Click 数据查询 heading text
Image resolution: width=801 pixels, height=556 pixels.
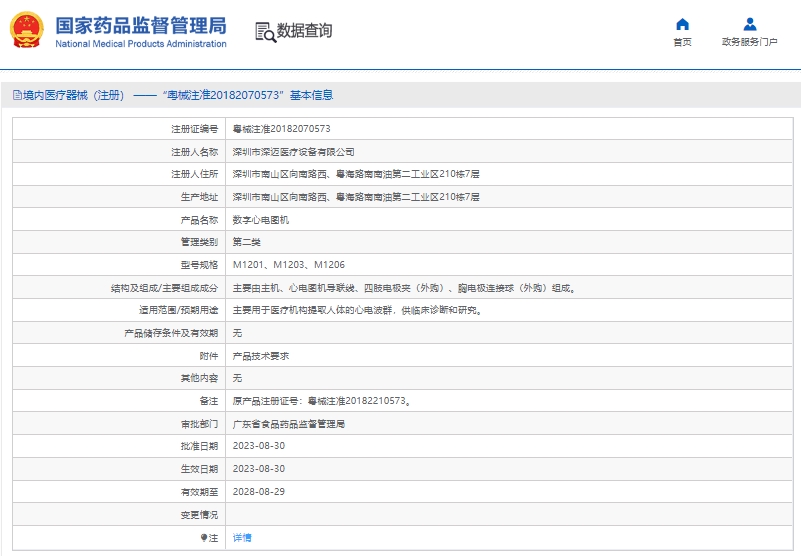(304, 31)
